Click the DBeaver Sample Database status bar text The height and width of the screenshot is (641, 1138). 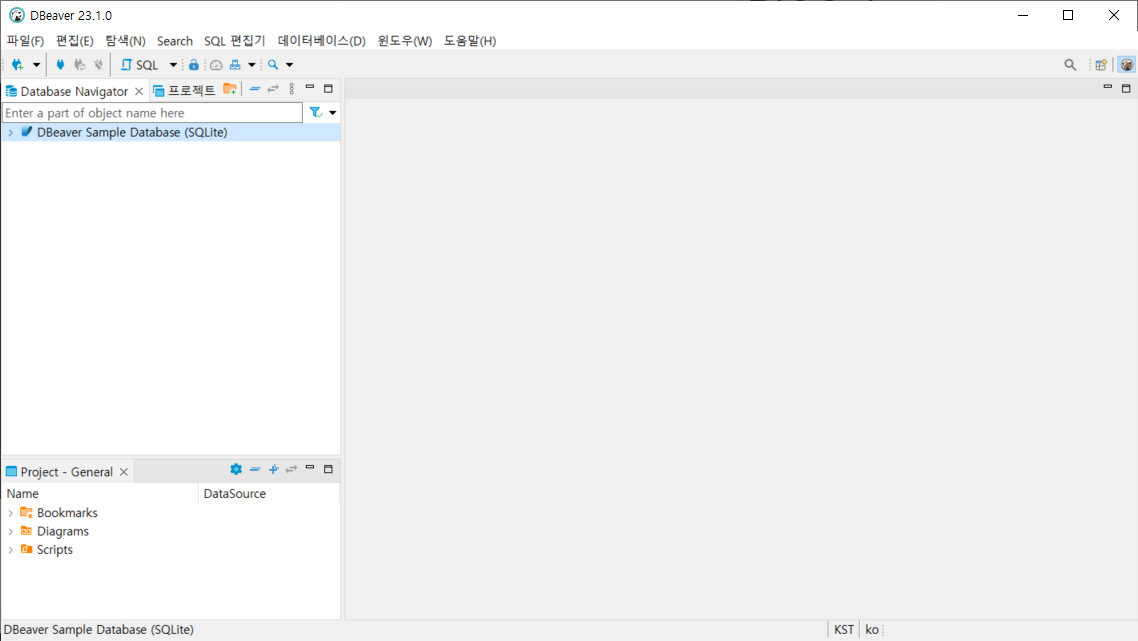coord(99,629)
